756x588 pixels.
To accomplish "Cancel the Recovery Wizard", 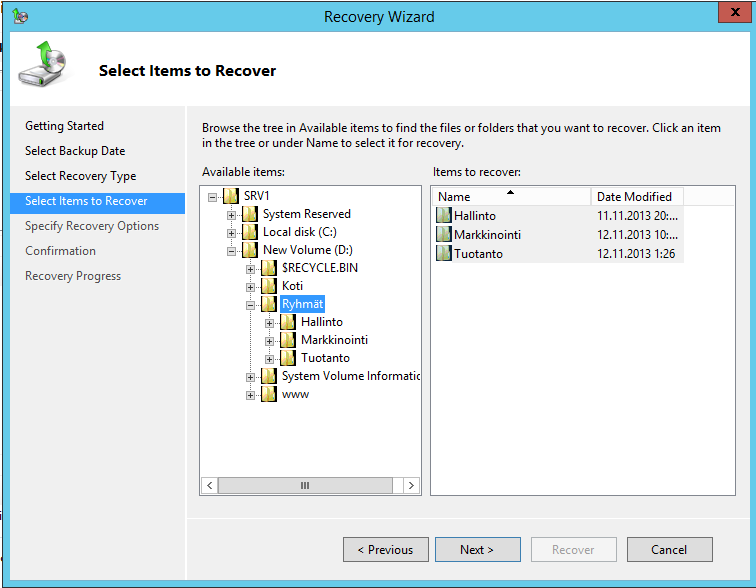I will click(x=669, y=549).
